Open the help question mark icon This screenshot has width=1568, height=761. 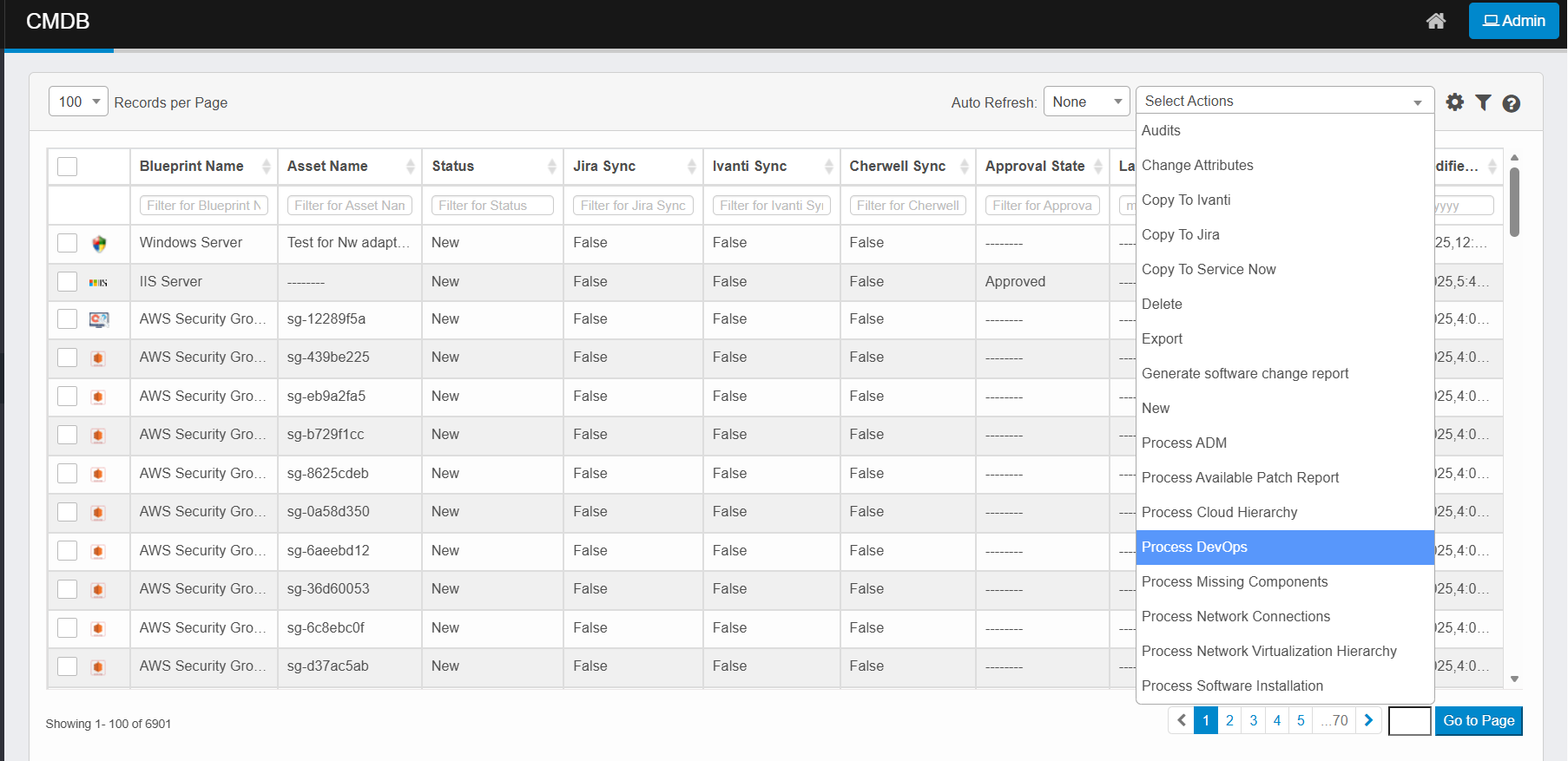[x=1511, y=103]
